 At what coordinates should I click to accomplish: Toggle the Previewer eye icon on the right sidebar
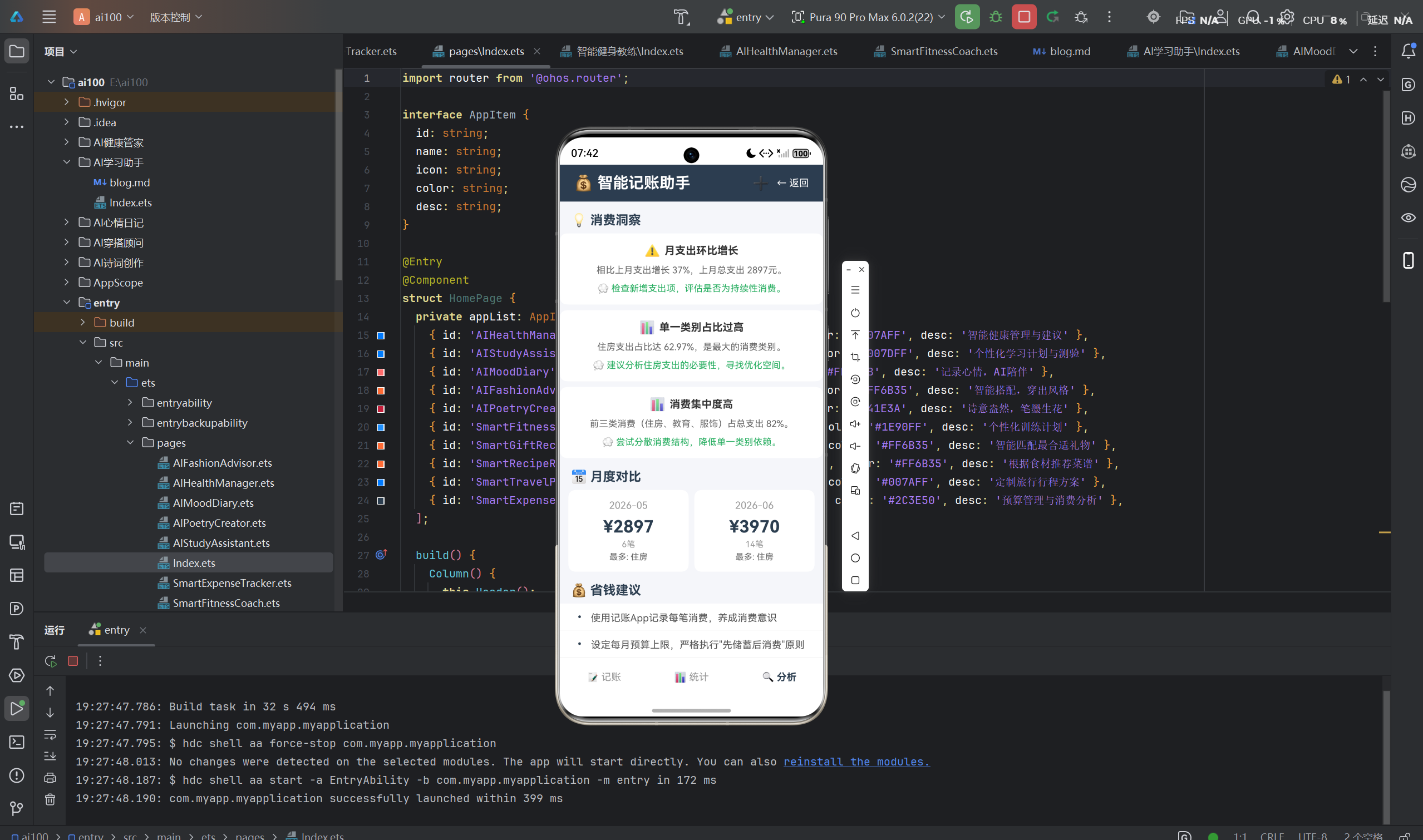click(1408, 218)
